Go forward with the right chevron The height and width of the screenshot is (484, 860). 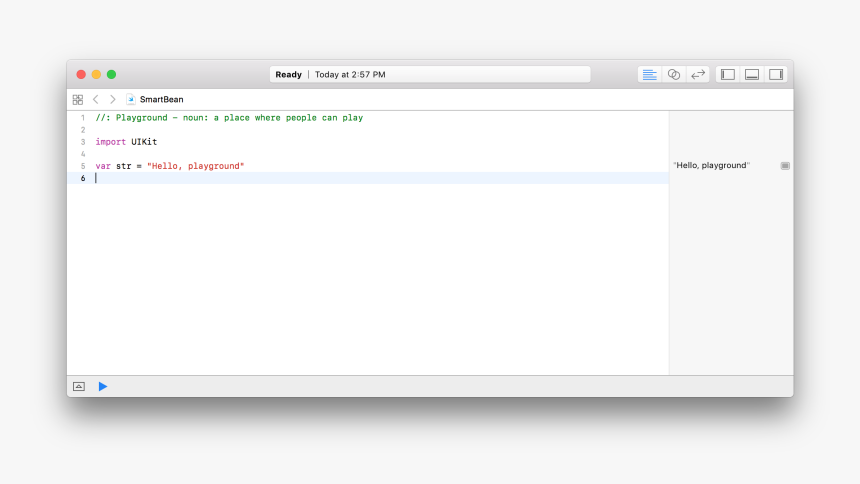(x=112, y=100)
